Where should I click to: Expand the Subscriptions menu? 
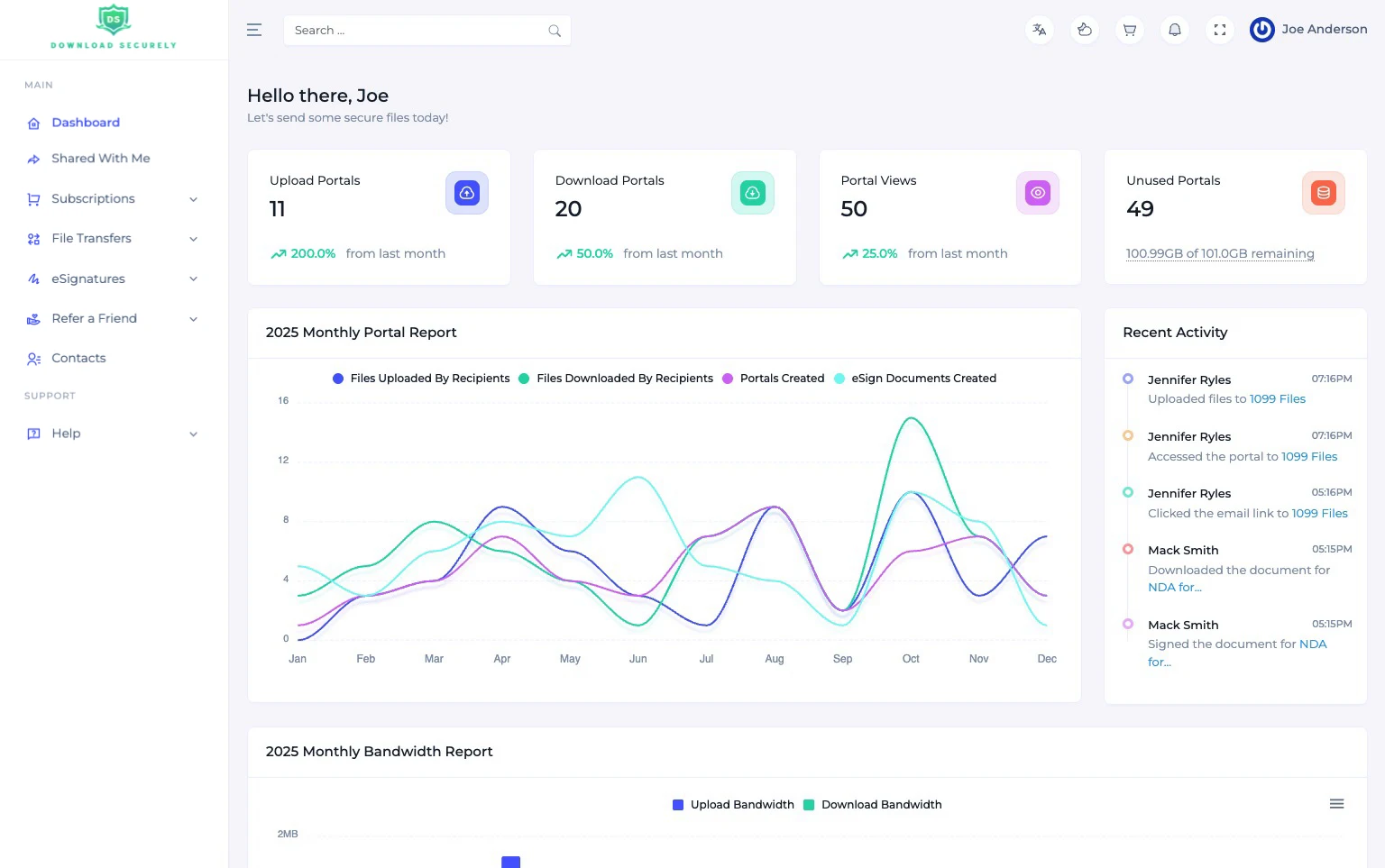coord(93,198)
